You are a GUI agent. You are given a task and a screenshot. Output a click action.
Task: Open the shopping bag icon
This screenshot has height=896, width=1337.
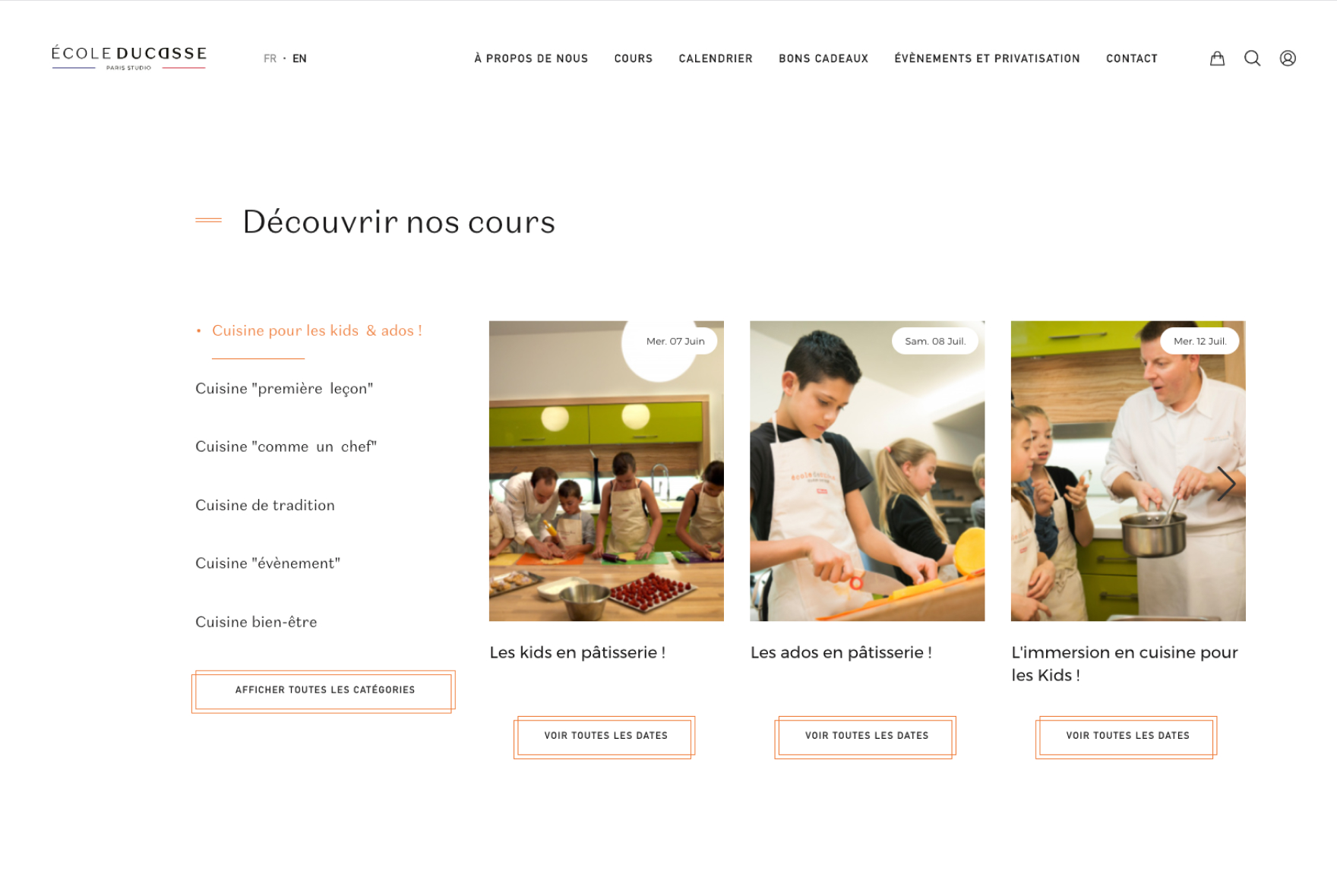coord(1217,58)
